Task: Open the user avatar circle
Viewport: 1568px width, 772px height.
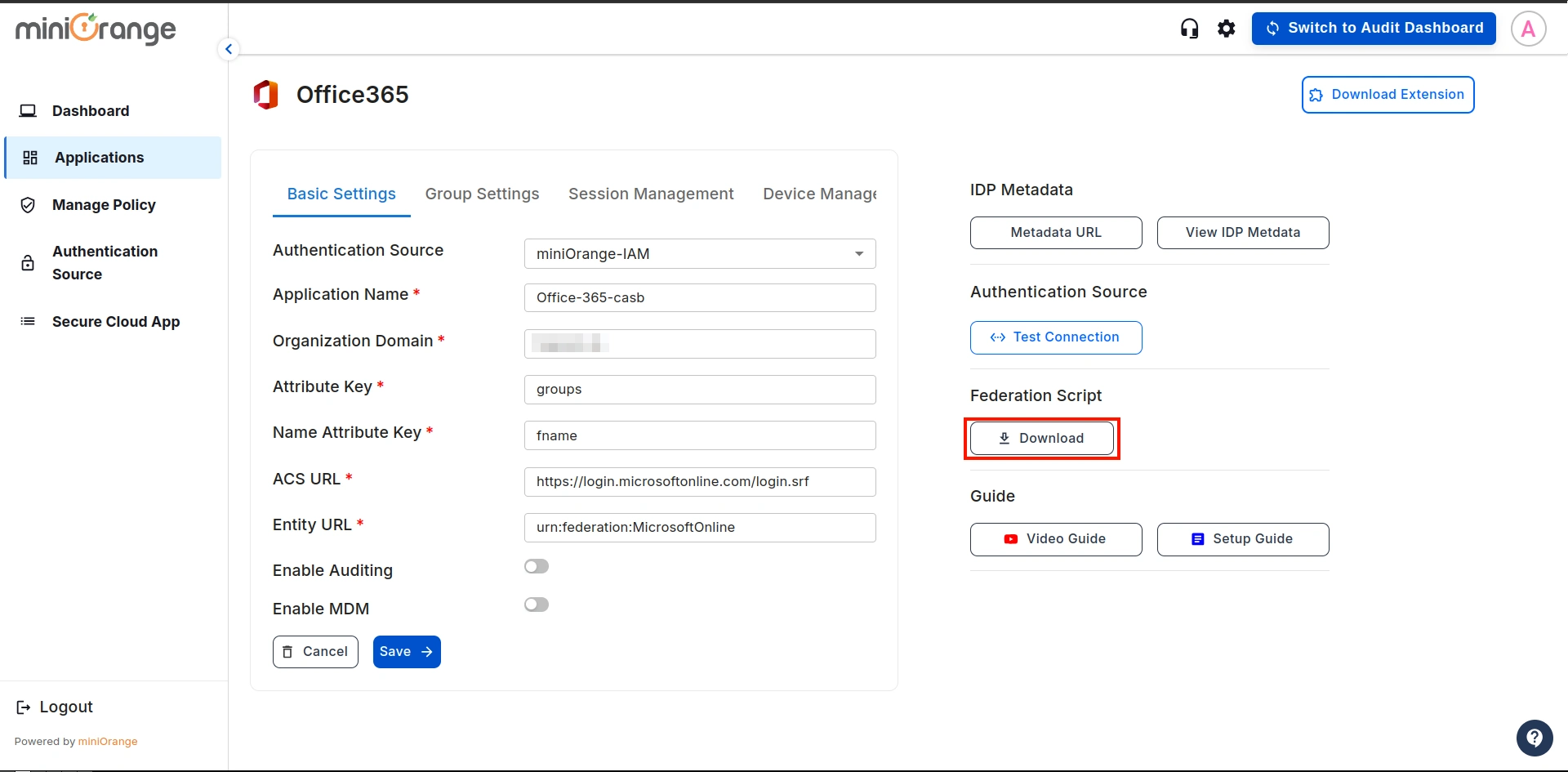Action: point(1528,29)
